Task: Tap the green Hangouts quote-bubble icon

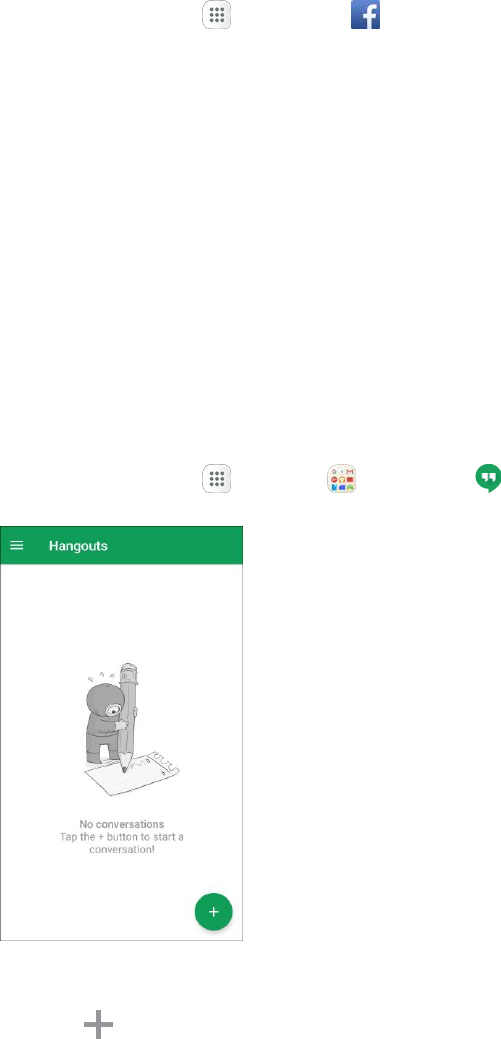Action: pos(488,478)
